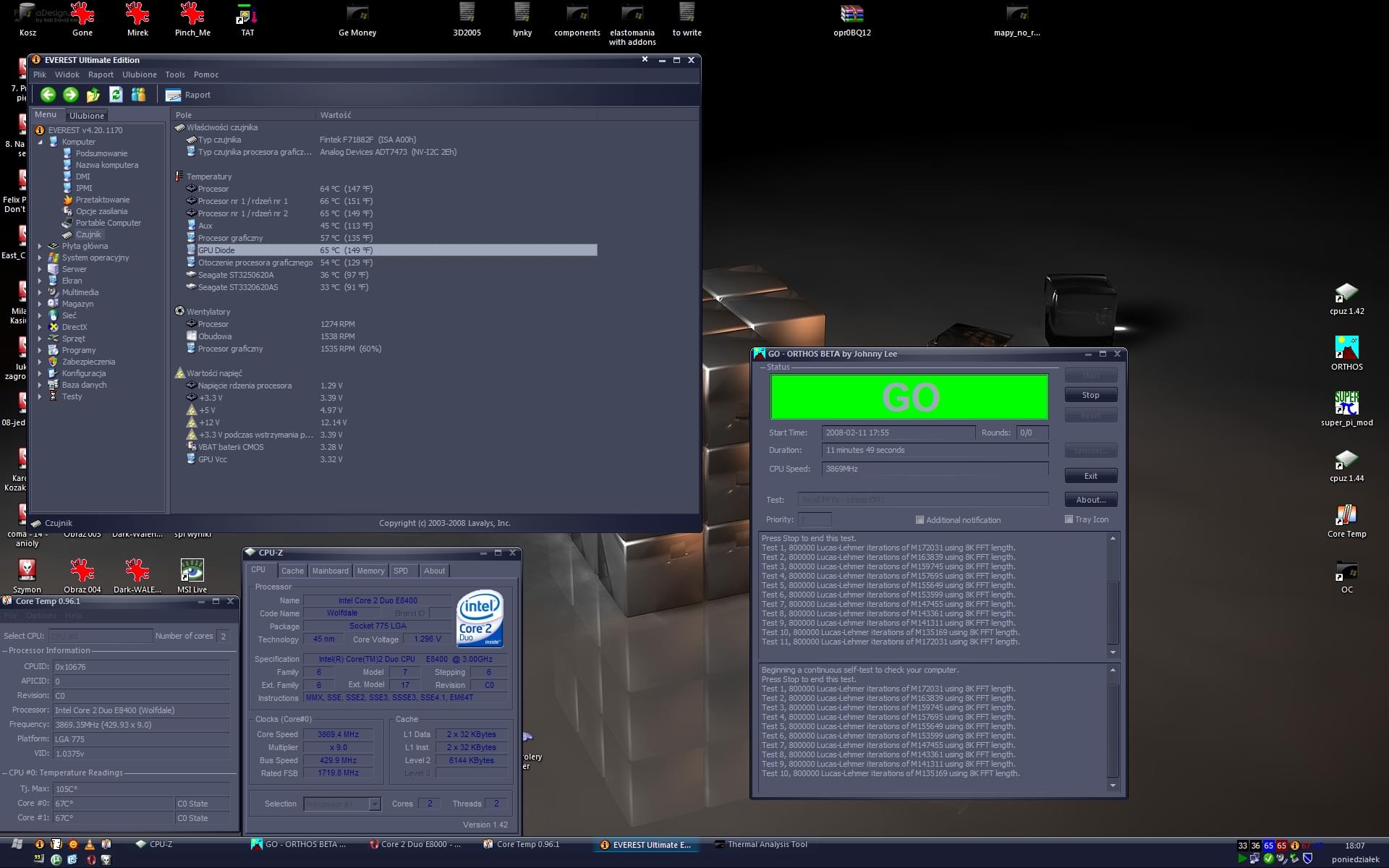Screen dimensions: 1389x868
Task: Switch to GO - ORTHOS BETA taskbar button
Action: pyautogui.click(x=299, y=844)
